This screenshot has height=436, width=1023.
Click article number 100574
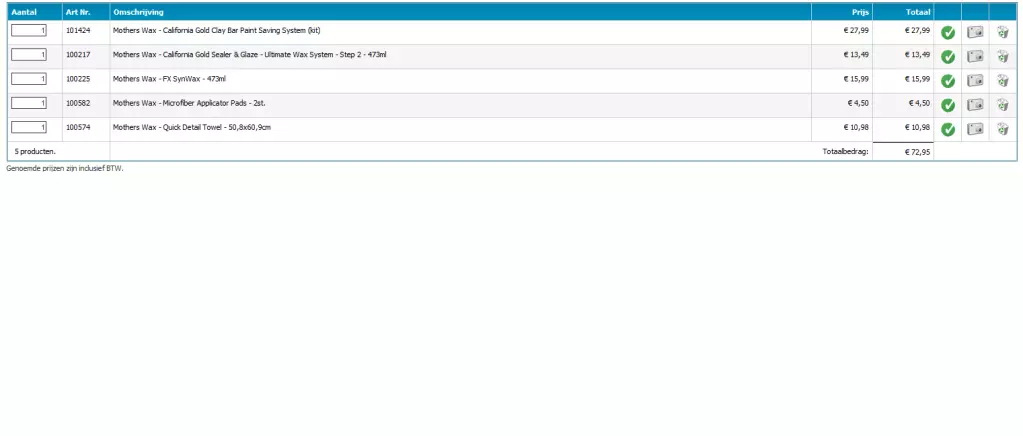pyautogui.click(x=78, y=127)
